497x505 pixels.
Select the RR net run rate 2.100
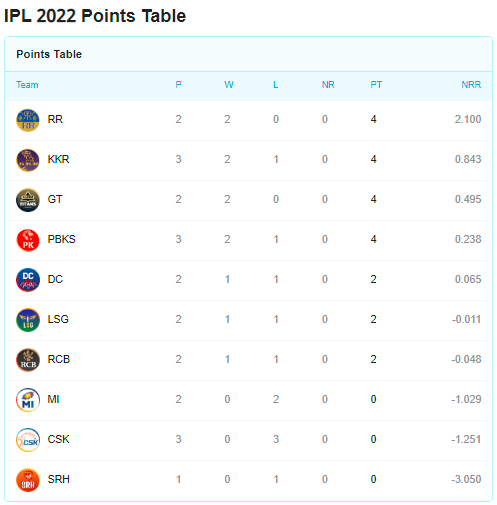tap(468, 119)
